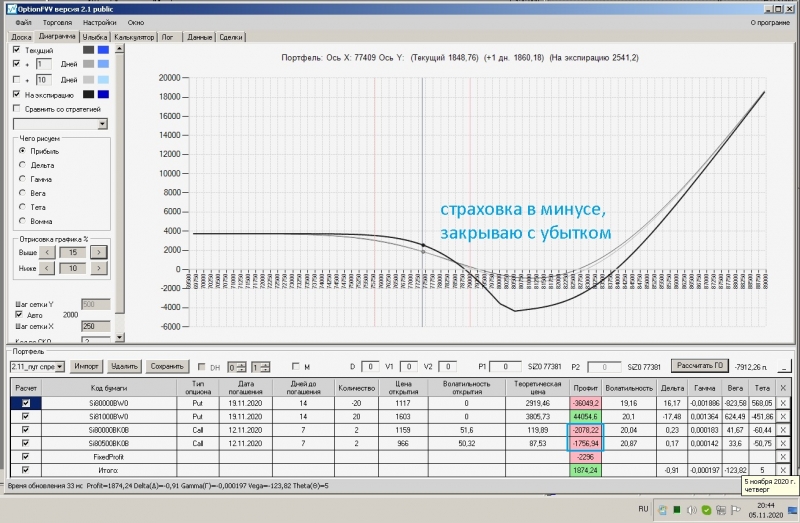
Task: Toggle the DH checkbox in portfolio toolbar
Action: point(202,366)
